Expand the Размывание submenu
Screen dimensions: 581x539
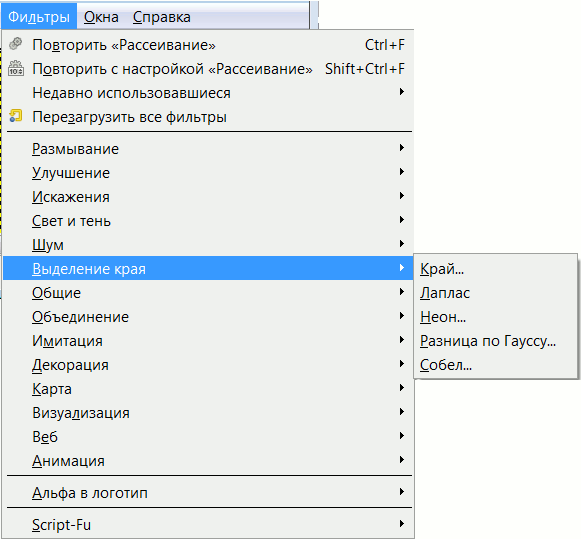[208, 149]
